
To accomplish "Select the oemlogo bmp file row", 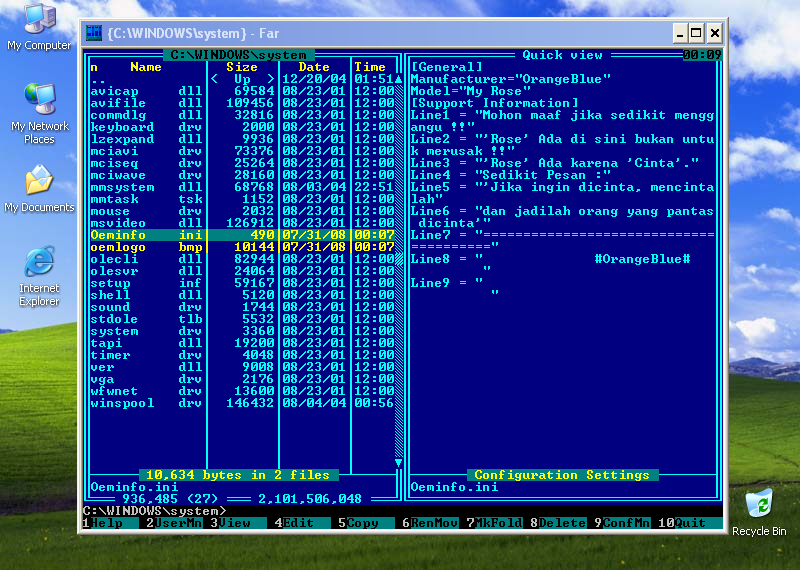I will 242,247.
